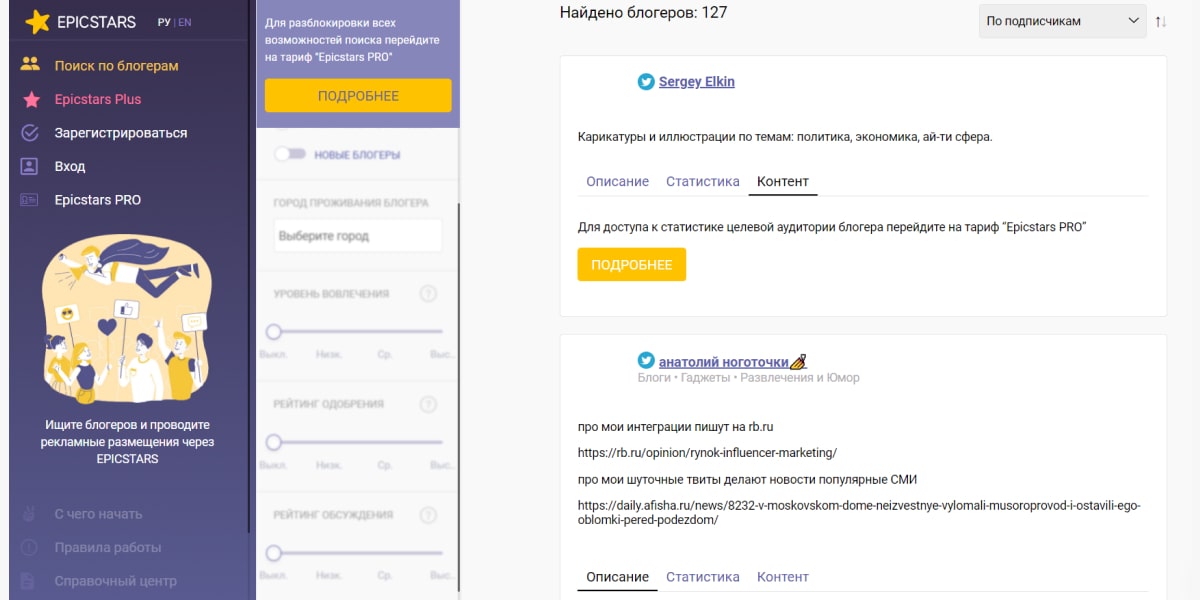The height and width of the screenshot is (600, 1200).
Task: Open the help icon for Рейтинг обсуждения
Action: (428, 515)
